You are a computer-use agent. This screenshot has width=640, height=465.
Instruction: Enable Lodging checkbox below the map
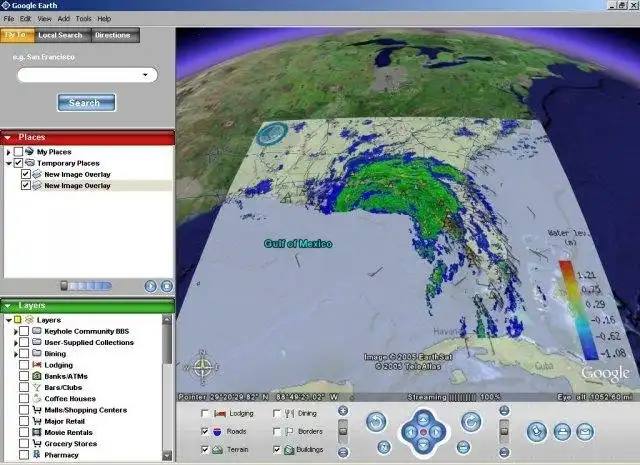click(205, 414)
